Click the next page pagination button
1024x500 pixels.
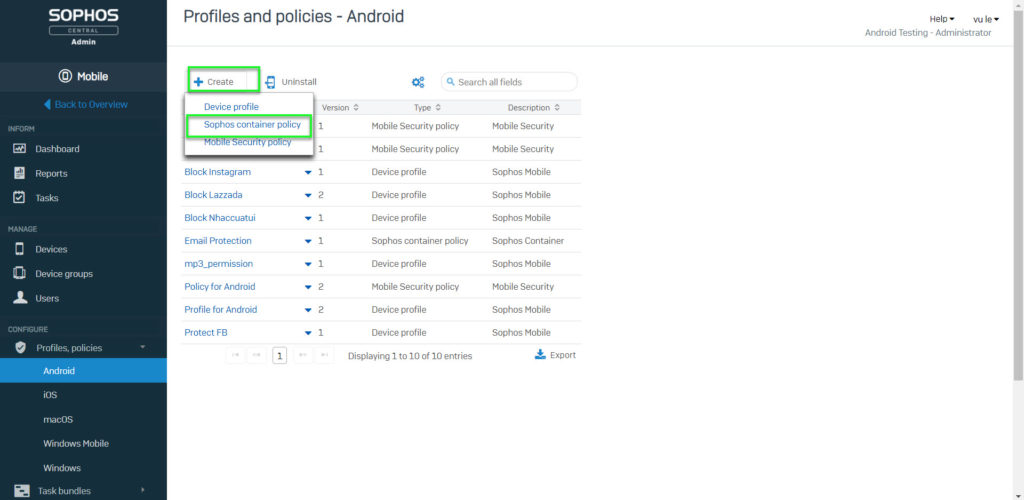pyautogui.click(x=302, y=356)
